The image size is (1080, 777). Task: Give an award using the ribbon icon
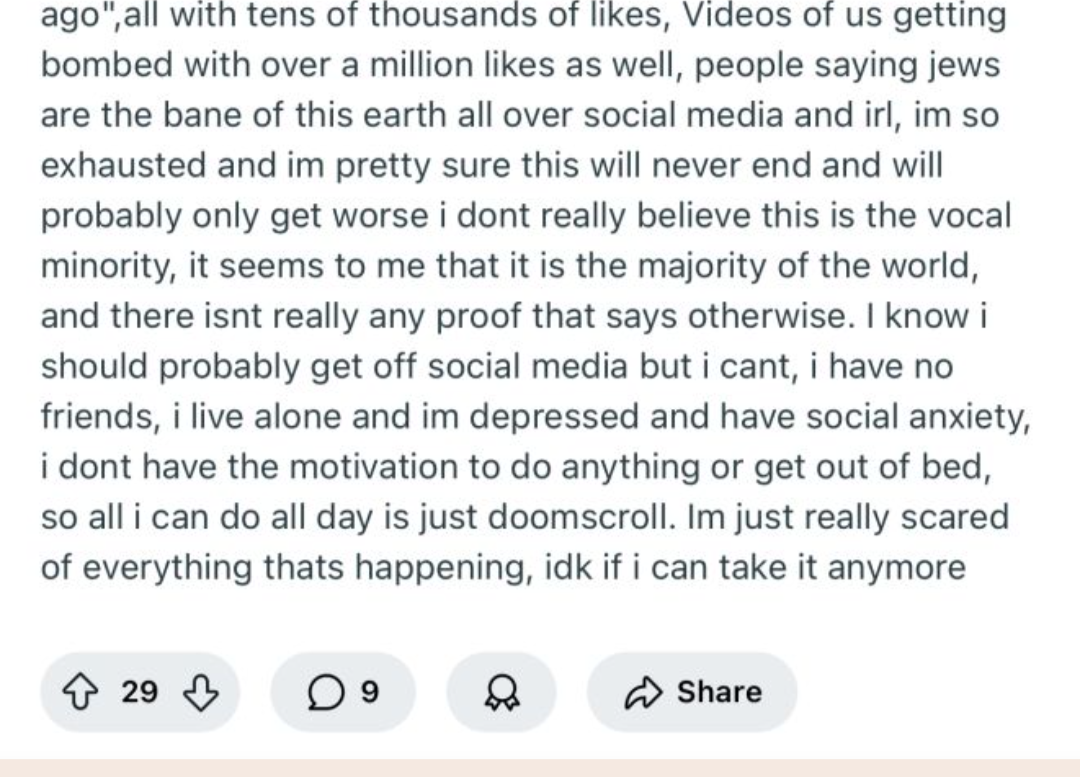502,692
